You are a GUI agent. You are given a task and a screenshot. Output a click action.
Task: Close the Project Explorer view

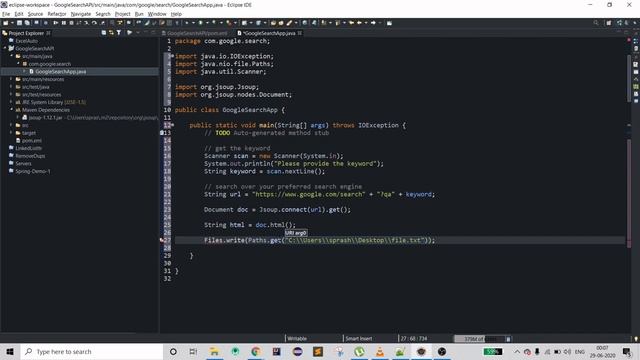click(48, 33)
